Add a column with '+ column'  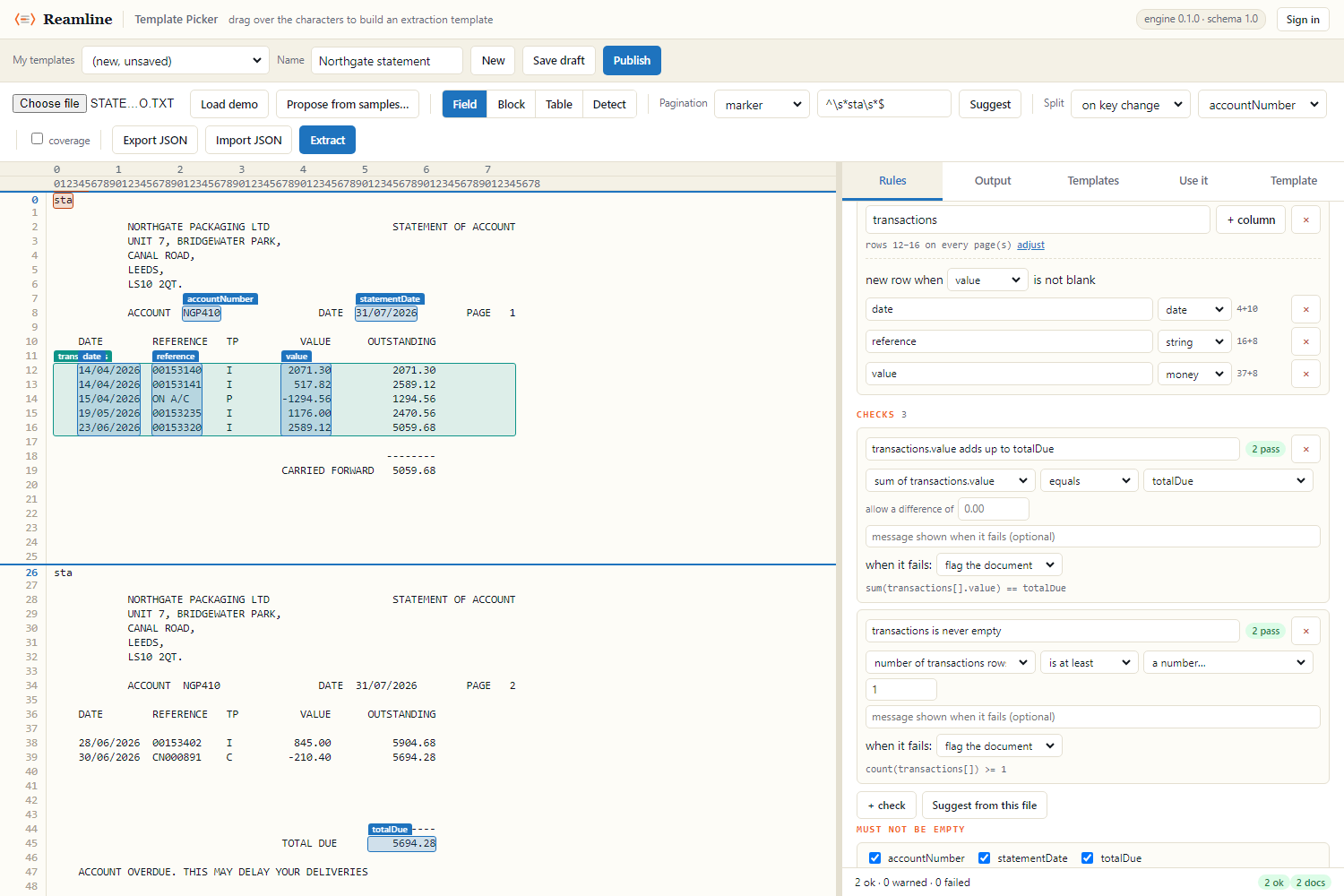[x=1251, y=220]
